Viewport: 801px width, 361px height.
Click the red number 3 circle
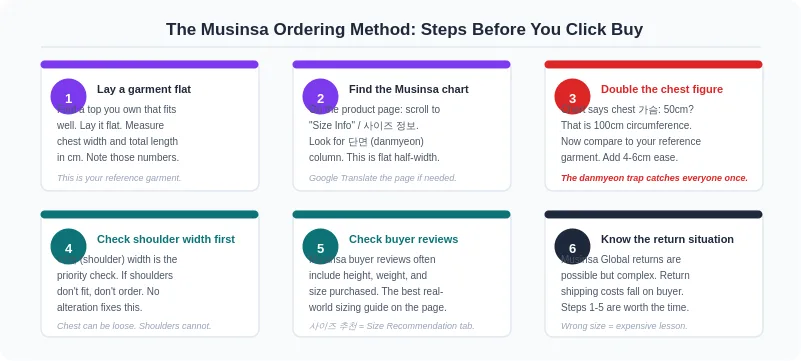572,97
